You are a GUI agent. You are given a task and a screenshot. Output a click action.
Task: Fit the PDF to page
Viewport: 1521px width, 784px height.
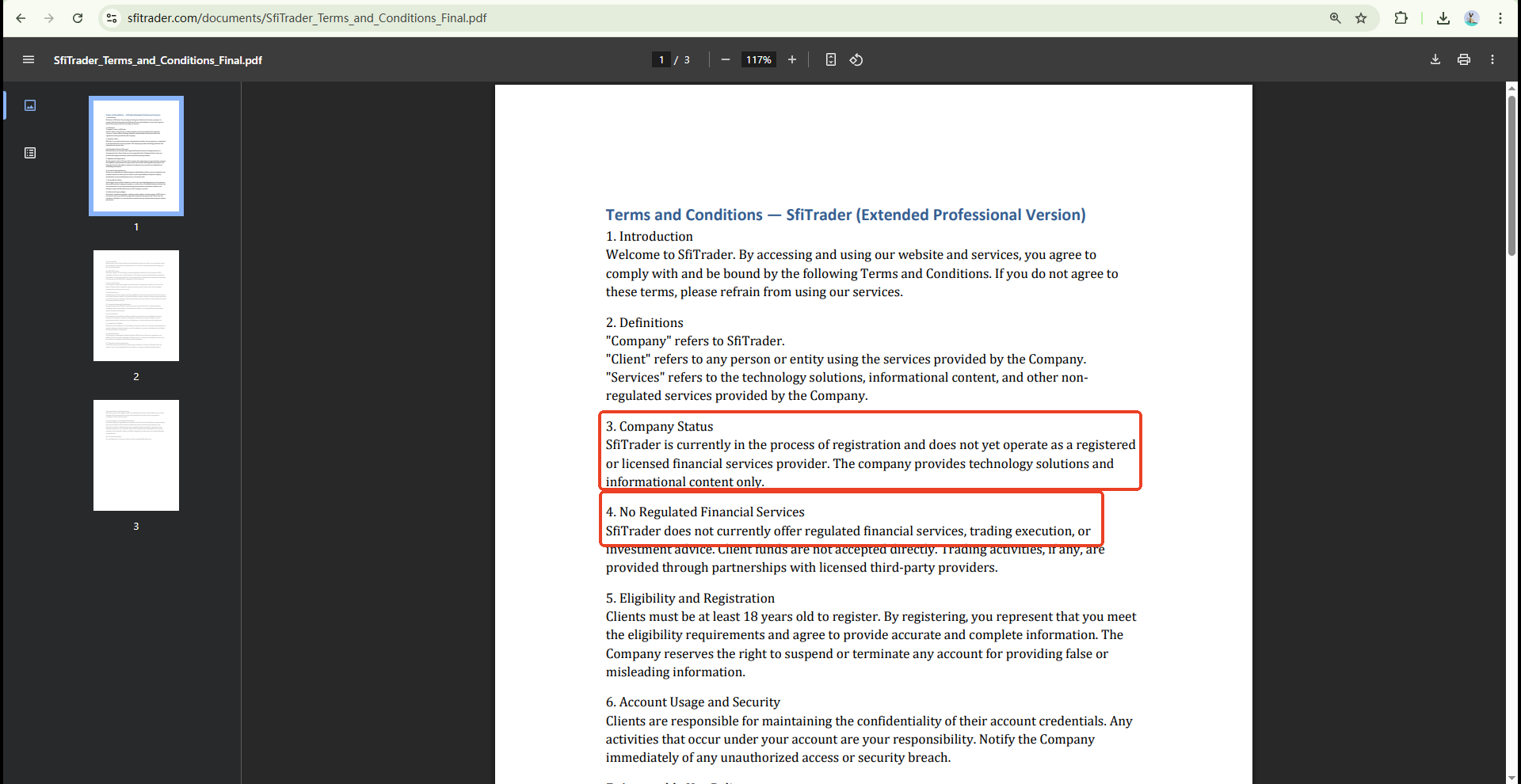click(831, 59)
